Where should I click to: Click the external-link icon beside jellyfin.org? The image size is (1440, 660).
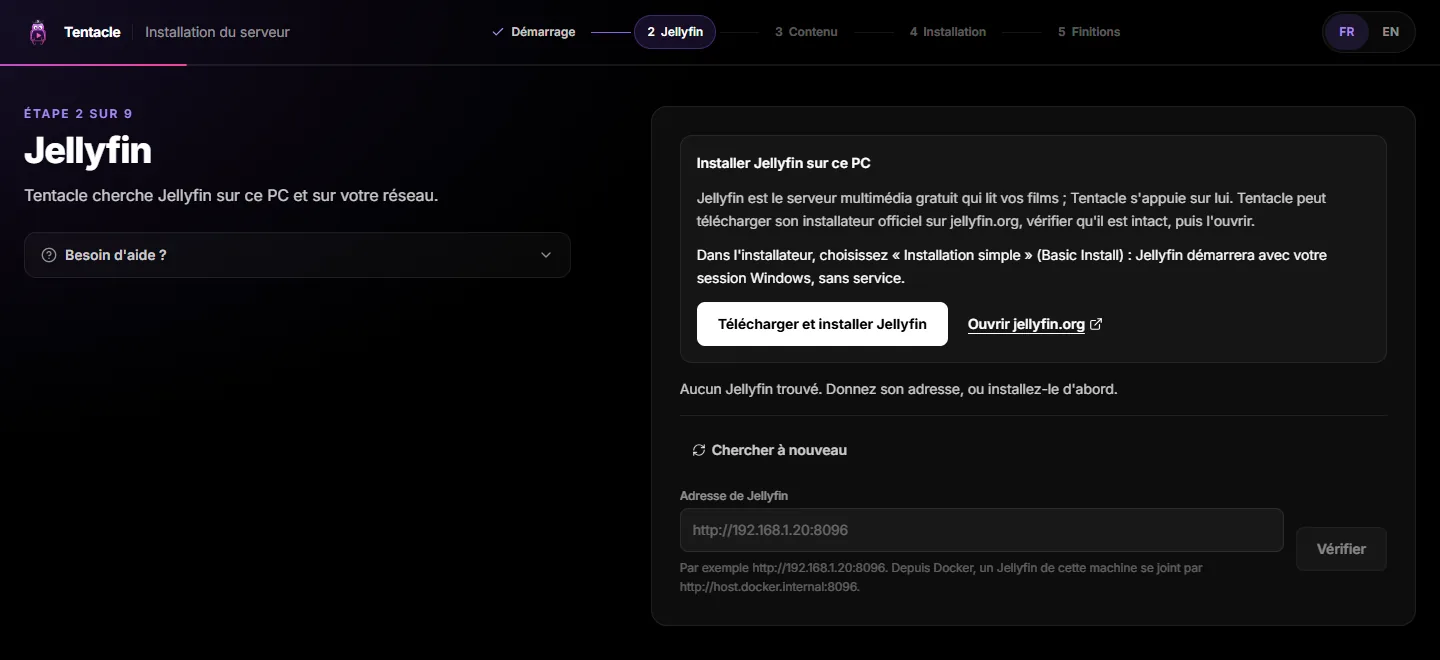point(1096,324)
